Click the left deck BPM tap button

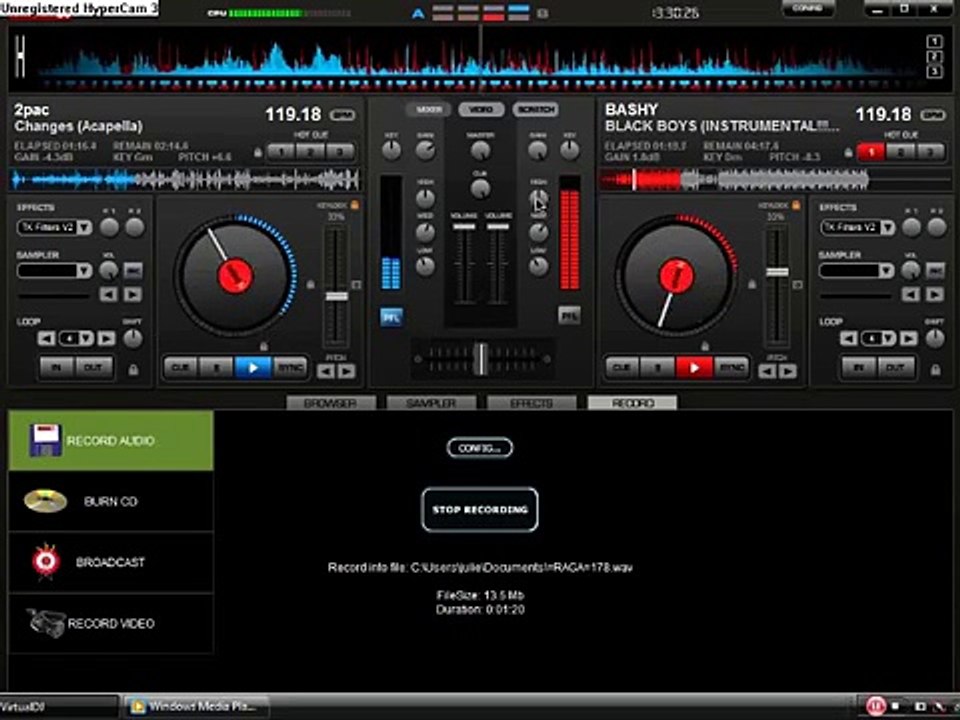coord(342,114)
